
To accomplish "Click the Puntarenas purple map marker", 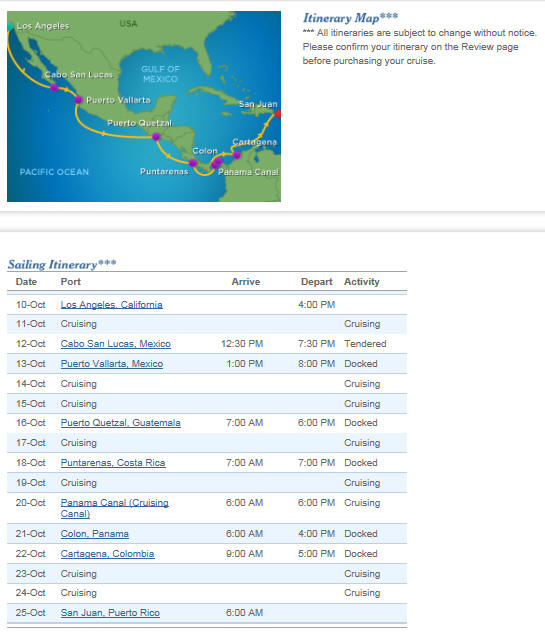I will [193, 163].
